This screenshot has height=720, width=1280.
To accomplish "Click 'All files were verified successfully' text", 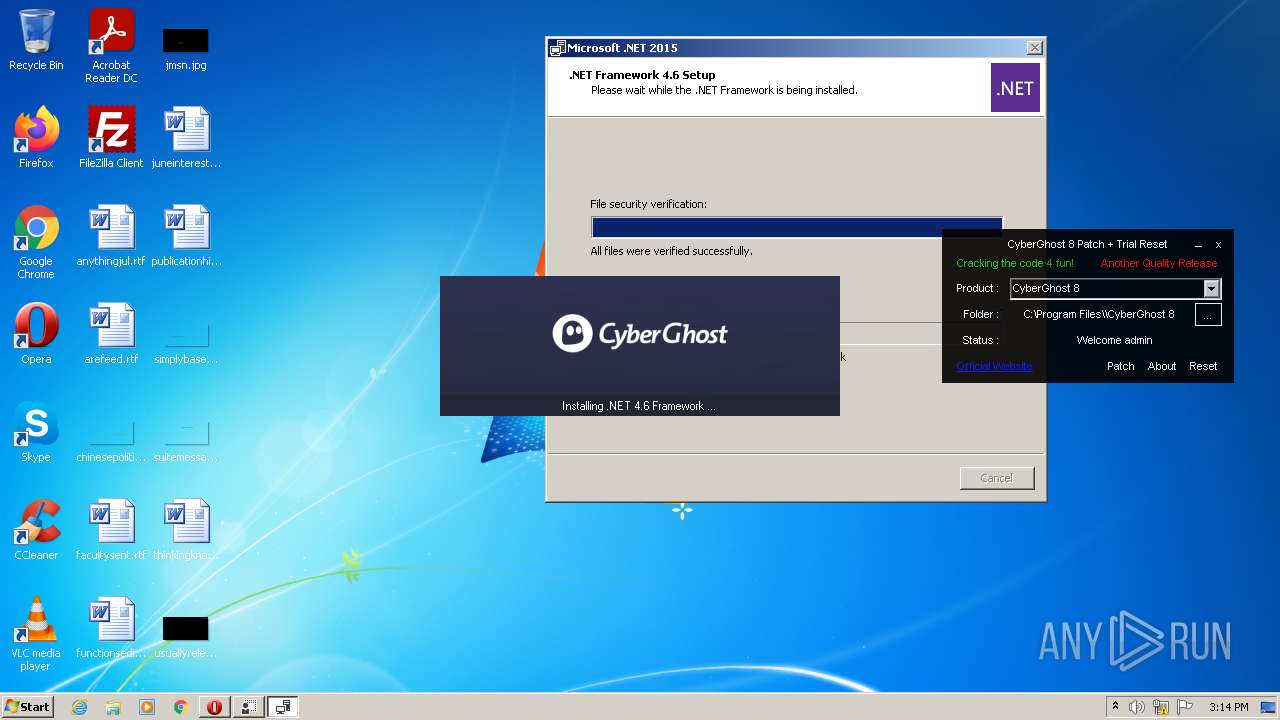I will pos(671,251).
